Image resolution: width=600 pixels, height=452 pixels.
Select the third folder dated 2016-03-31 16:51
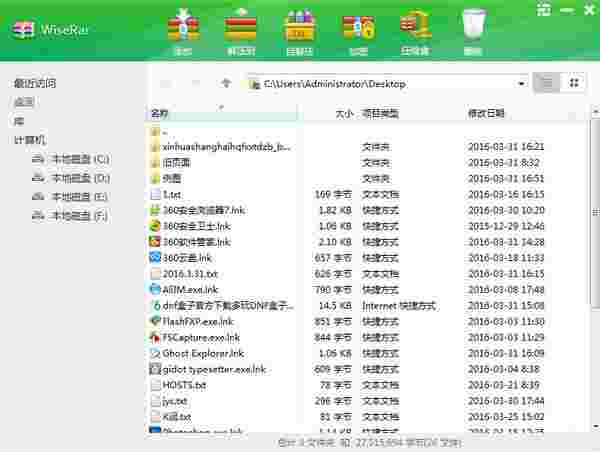[366, 179]
